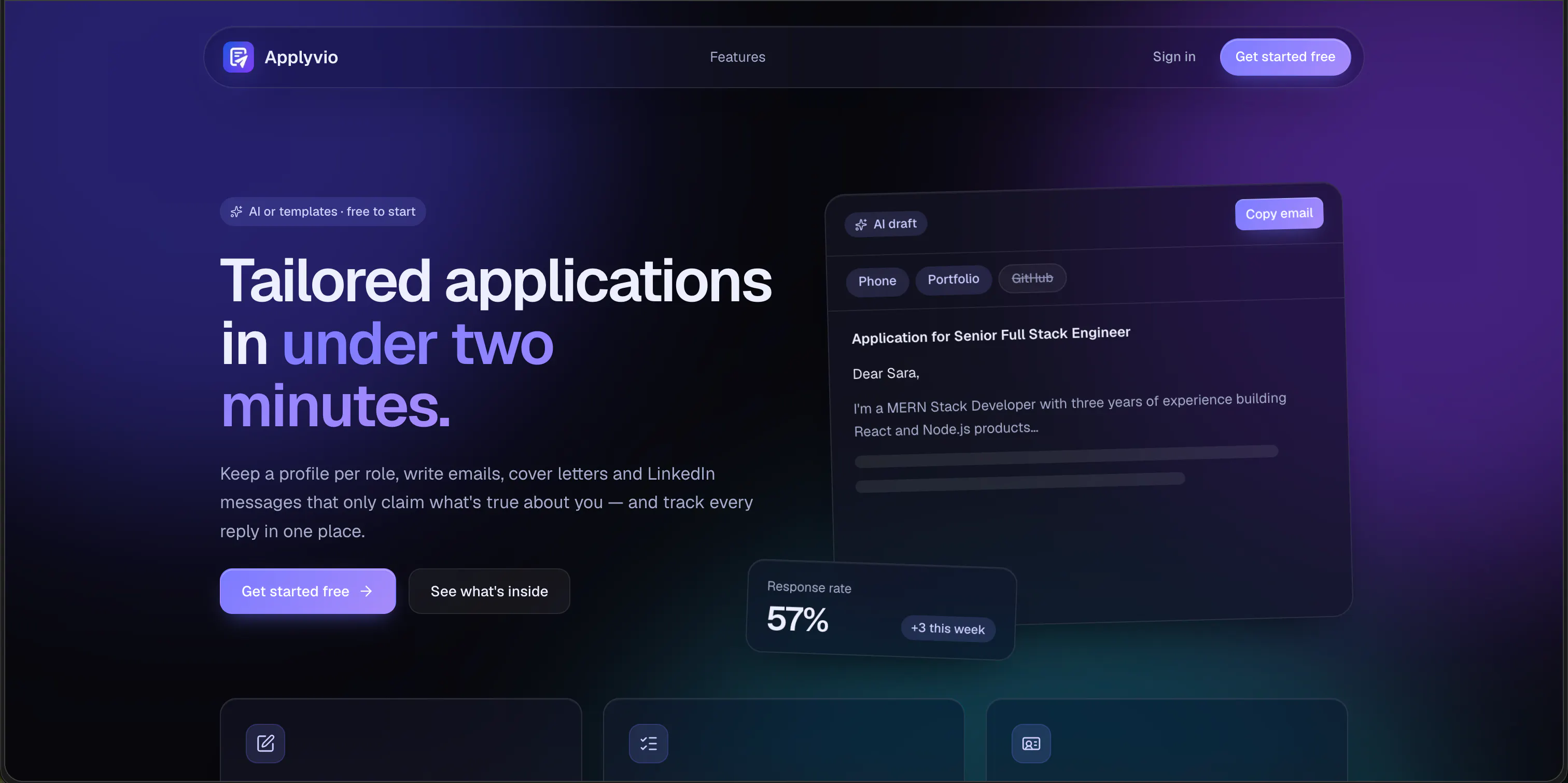Open the Applyvio brand name link
1568x783 pixels.
(x=301, y=57)
